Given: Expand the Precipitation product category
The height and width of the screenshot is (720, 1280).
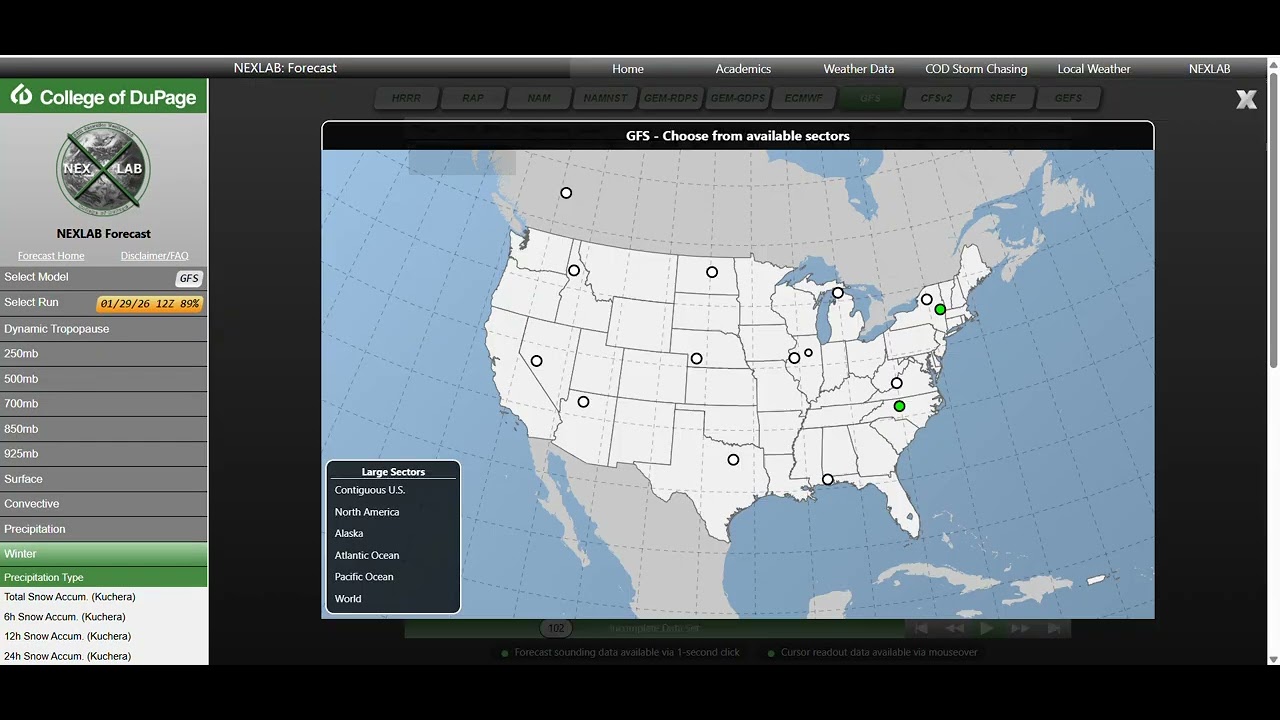Looking at the screenshot, I should pos(104,529).
